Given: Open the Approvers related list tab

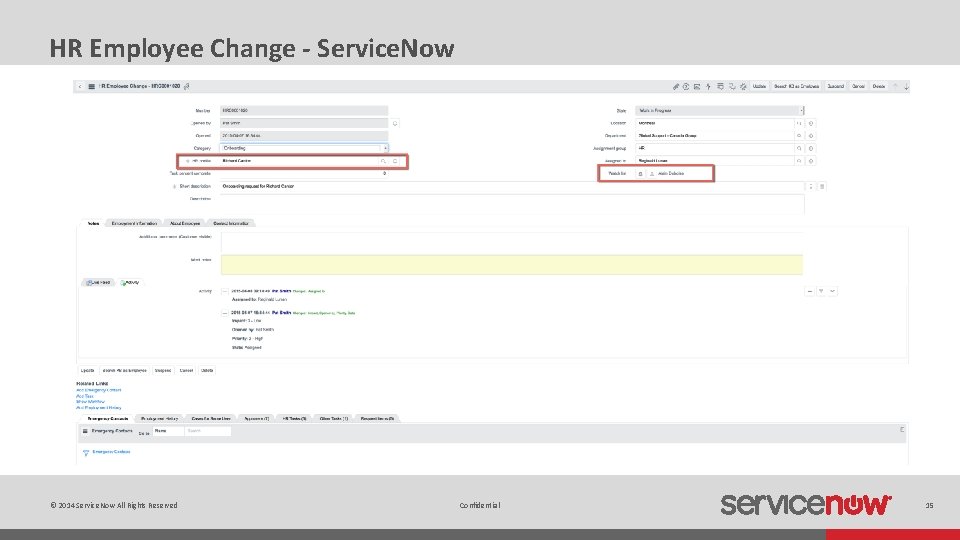Looking at the screenshot, I should [x=257, y=419].
